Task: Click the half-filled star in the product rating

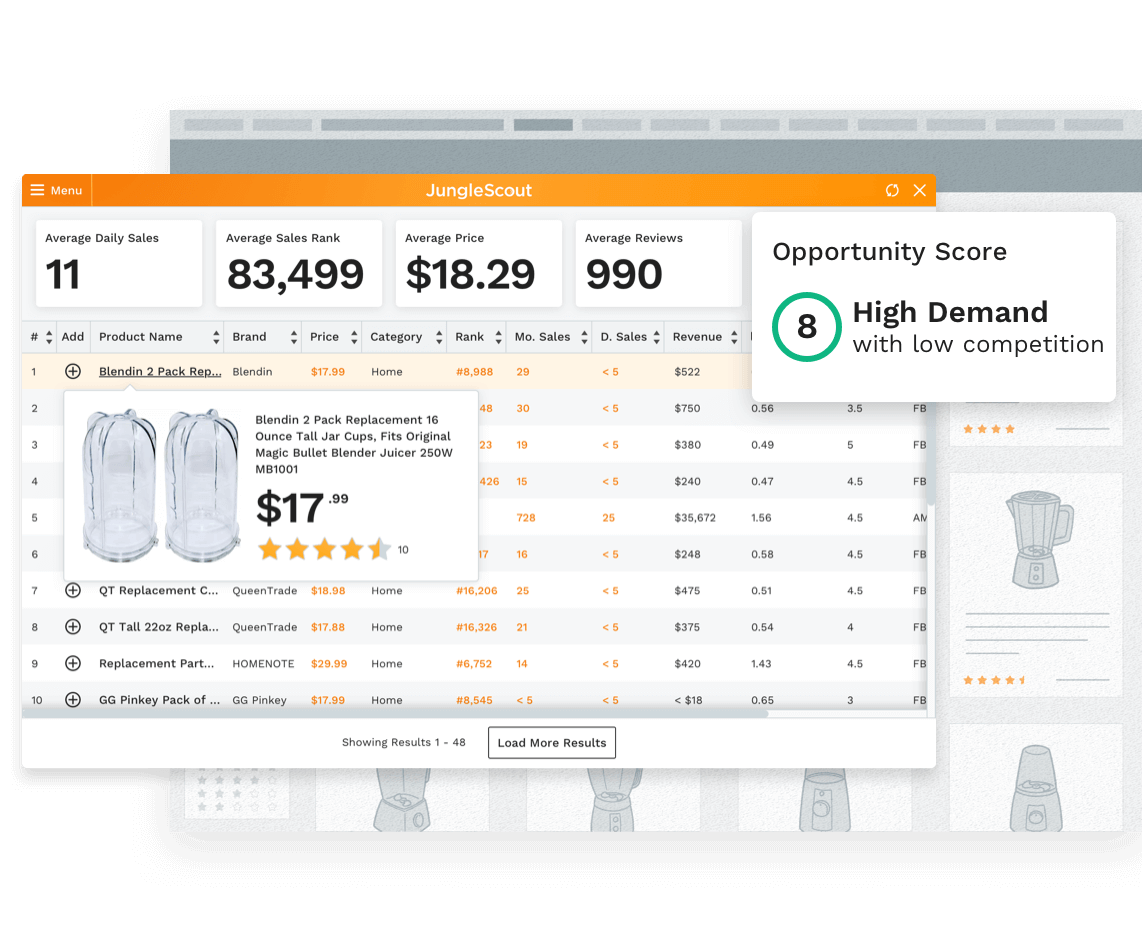Action: pyautogui.click(x=377, y=549)
